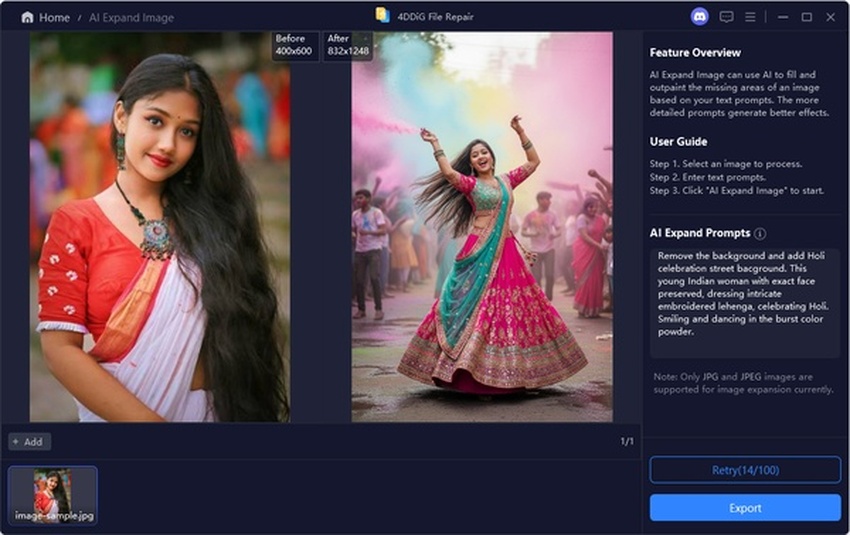Click the Before 400x600 label
The width and height of the screenshot is (850, 535).
coord(294,45)
